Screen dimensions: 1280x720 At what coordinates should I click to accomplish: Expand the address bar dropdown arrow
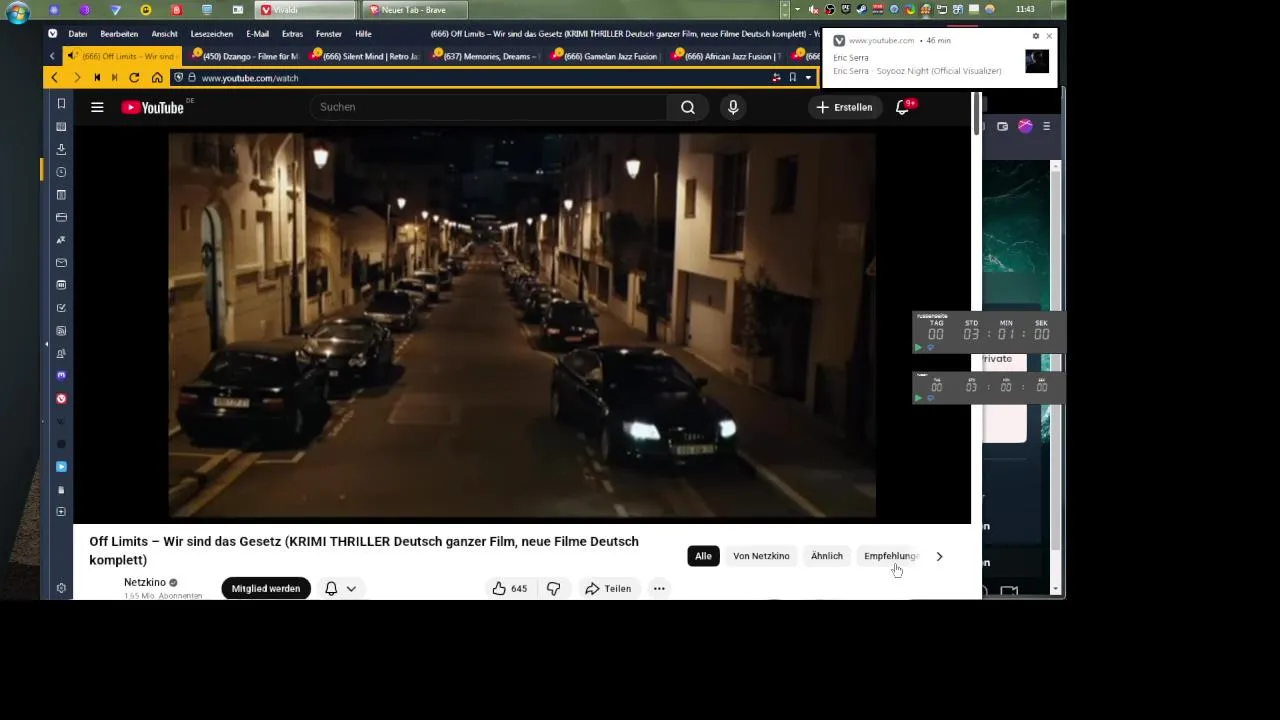pos(808,77)
